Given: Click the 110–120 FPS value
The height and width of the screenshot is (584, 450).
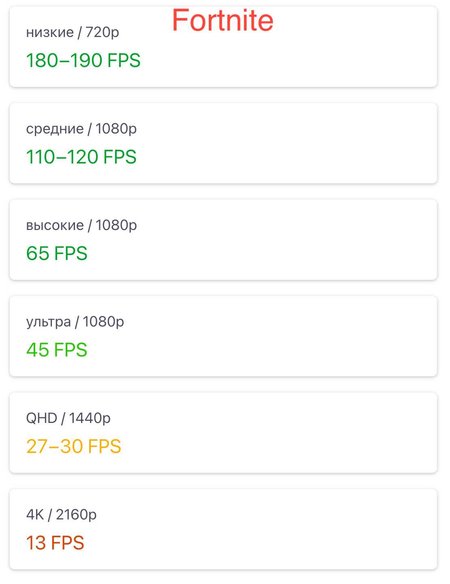Looking at the screenshot, I should coord(81,157).
